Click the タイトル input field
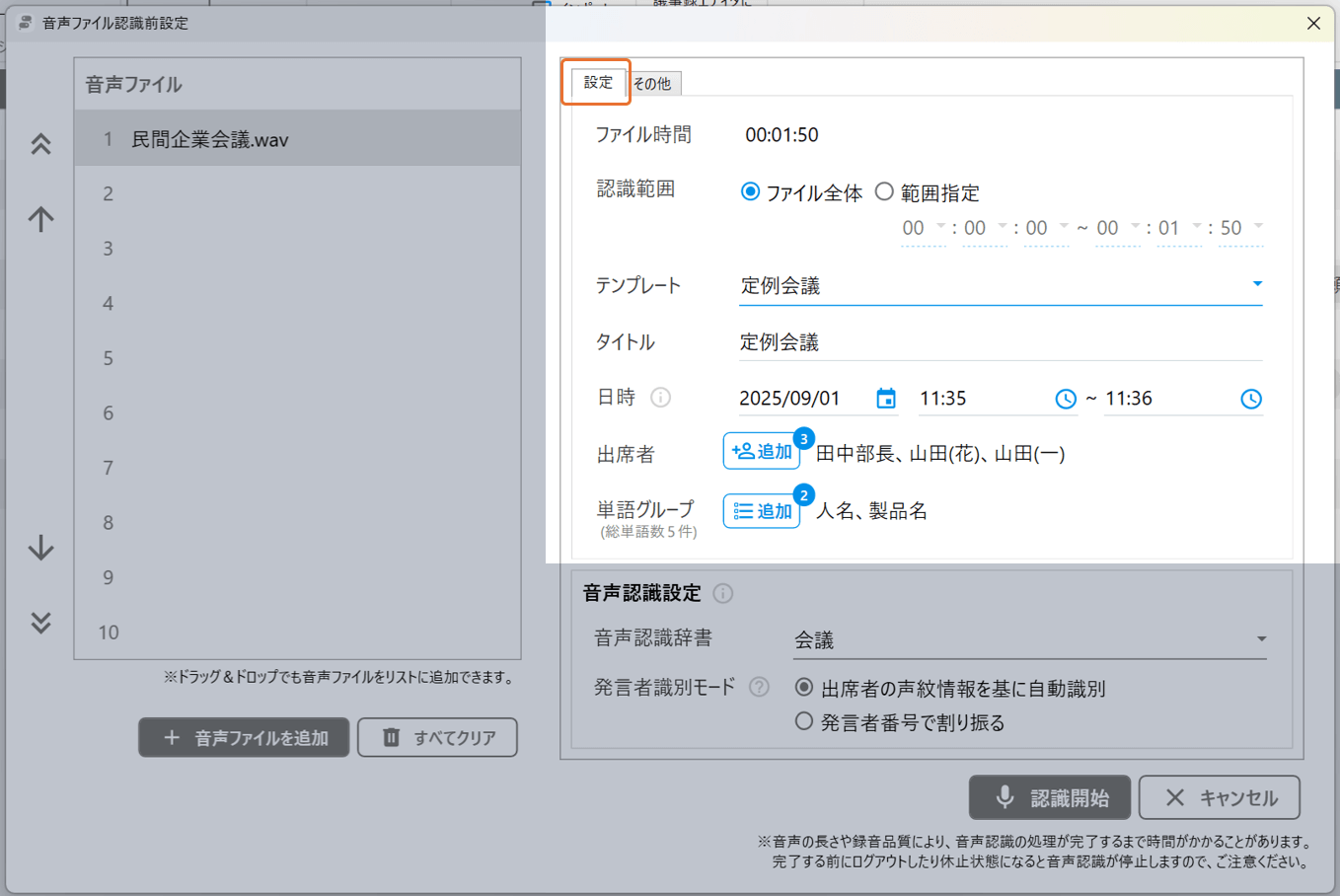The image size is (1340, 896). click(1000, 342)
